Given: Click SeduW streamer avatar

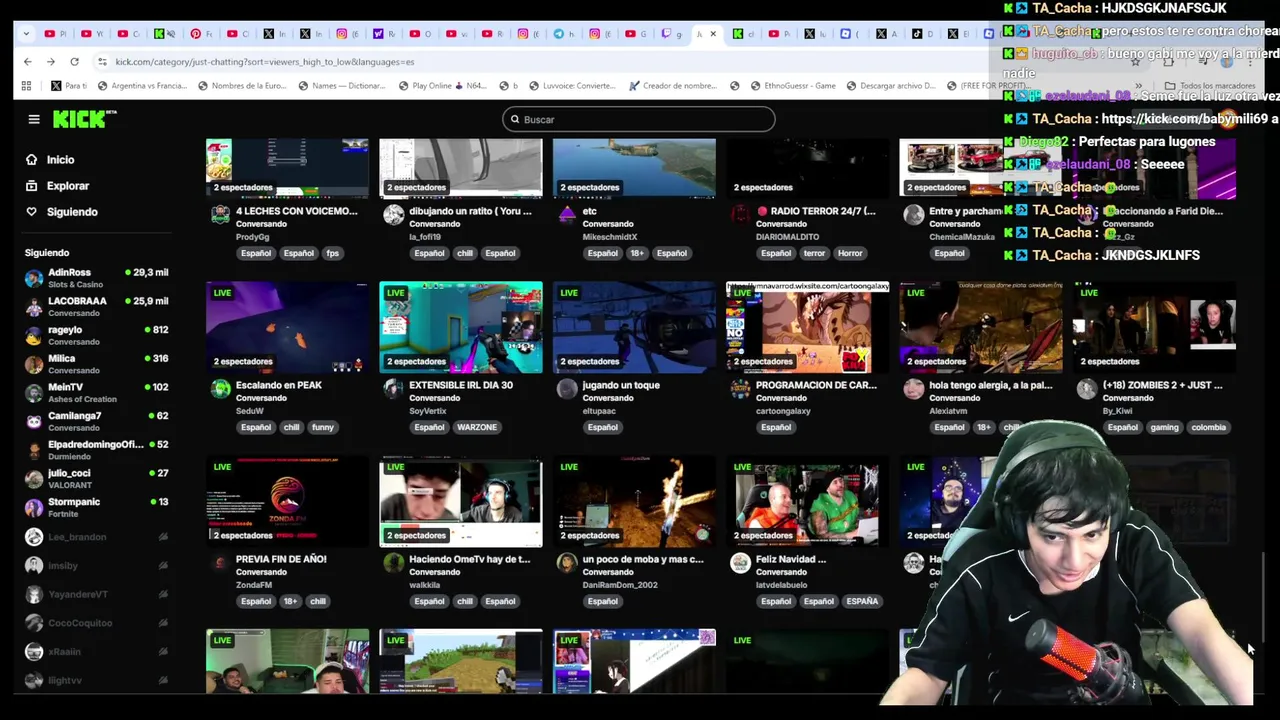Looking at the screenshot, I should (220, 389).
